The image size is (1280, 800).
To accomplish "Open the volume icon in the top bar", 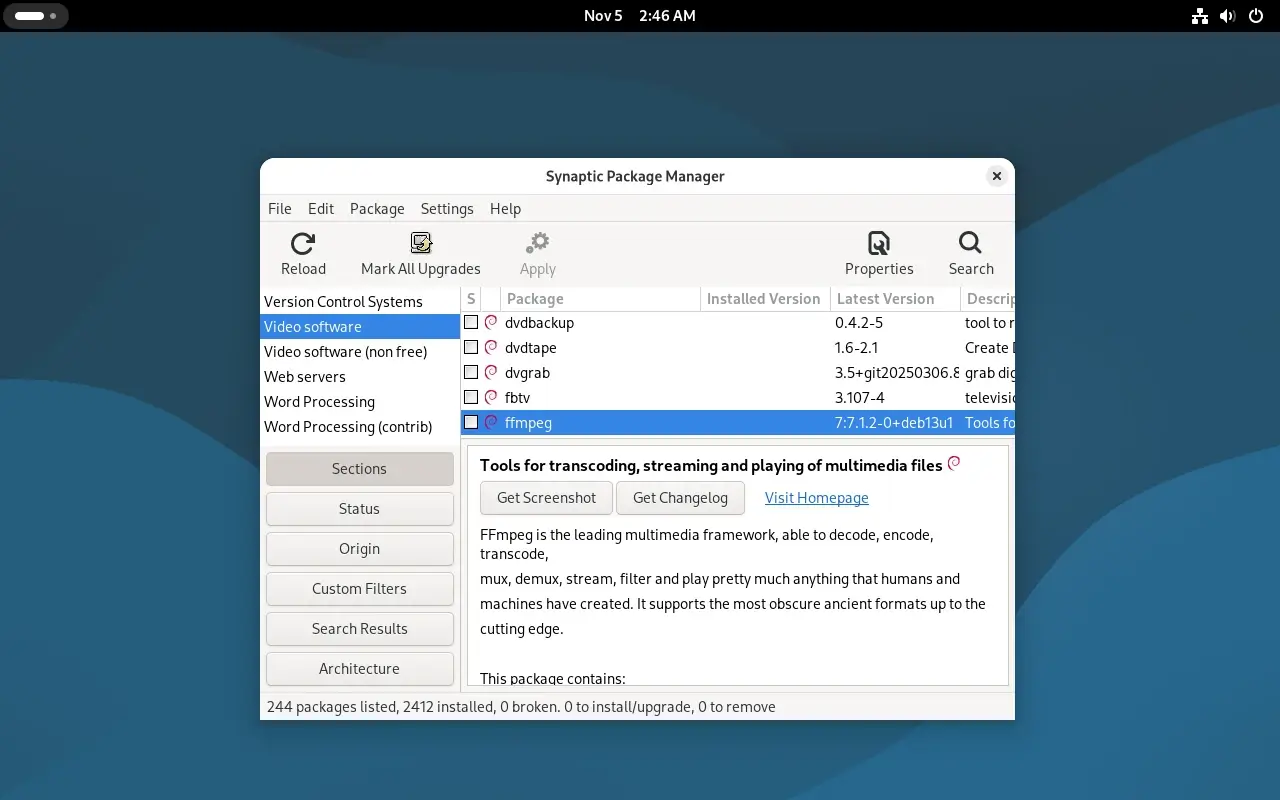I will 1227,15.
